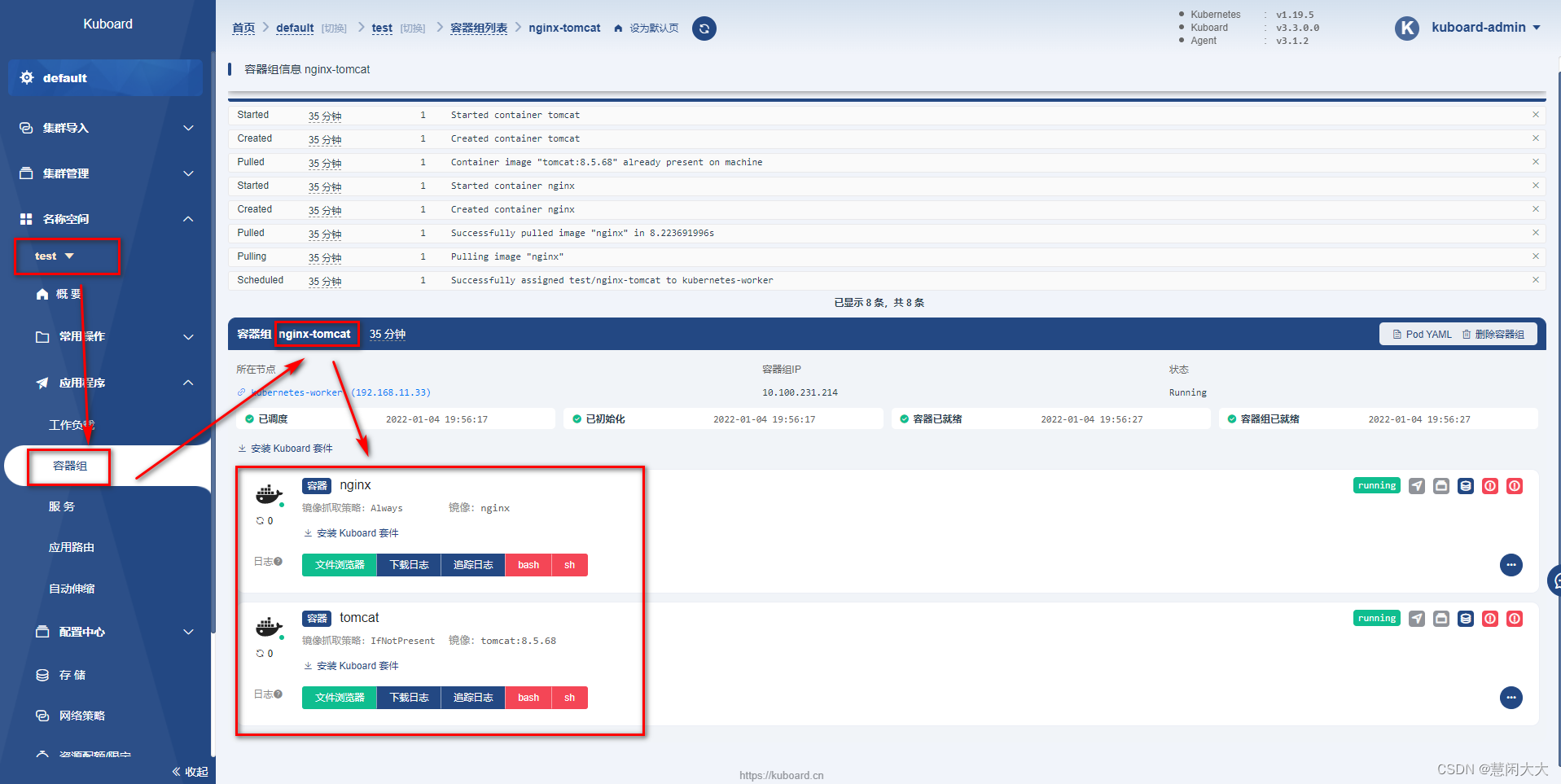The image size is (1561, 784).
Task: Click the 日志 help question icon for nginx
Action: pyautogui.click(x=278, y=562)
